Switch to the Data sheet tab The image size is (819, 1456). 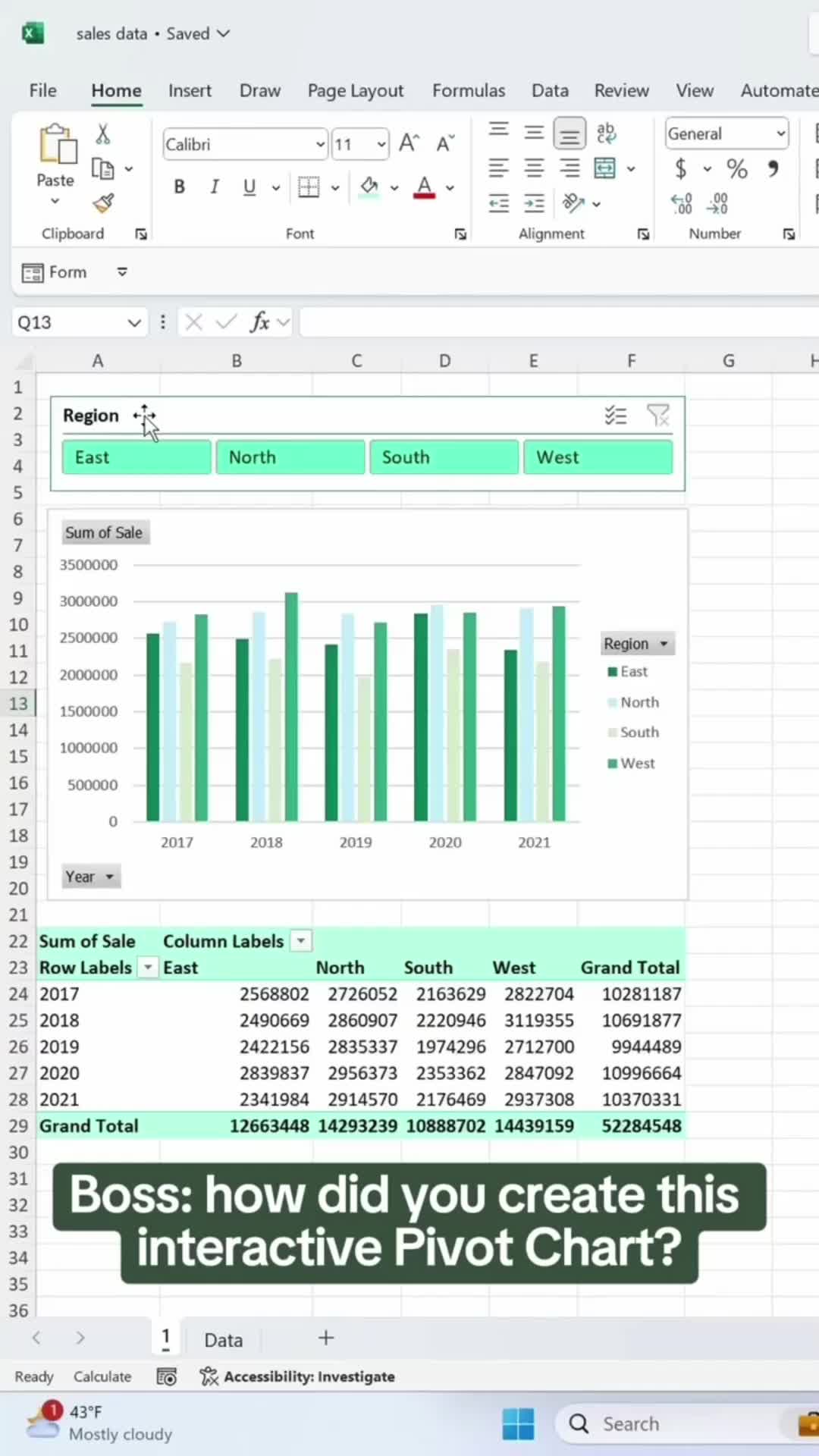pyautogui.click(x=224, y=1340)
